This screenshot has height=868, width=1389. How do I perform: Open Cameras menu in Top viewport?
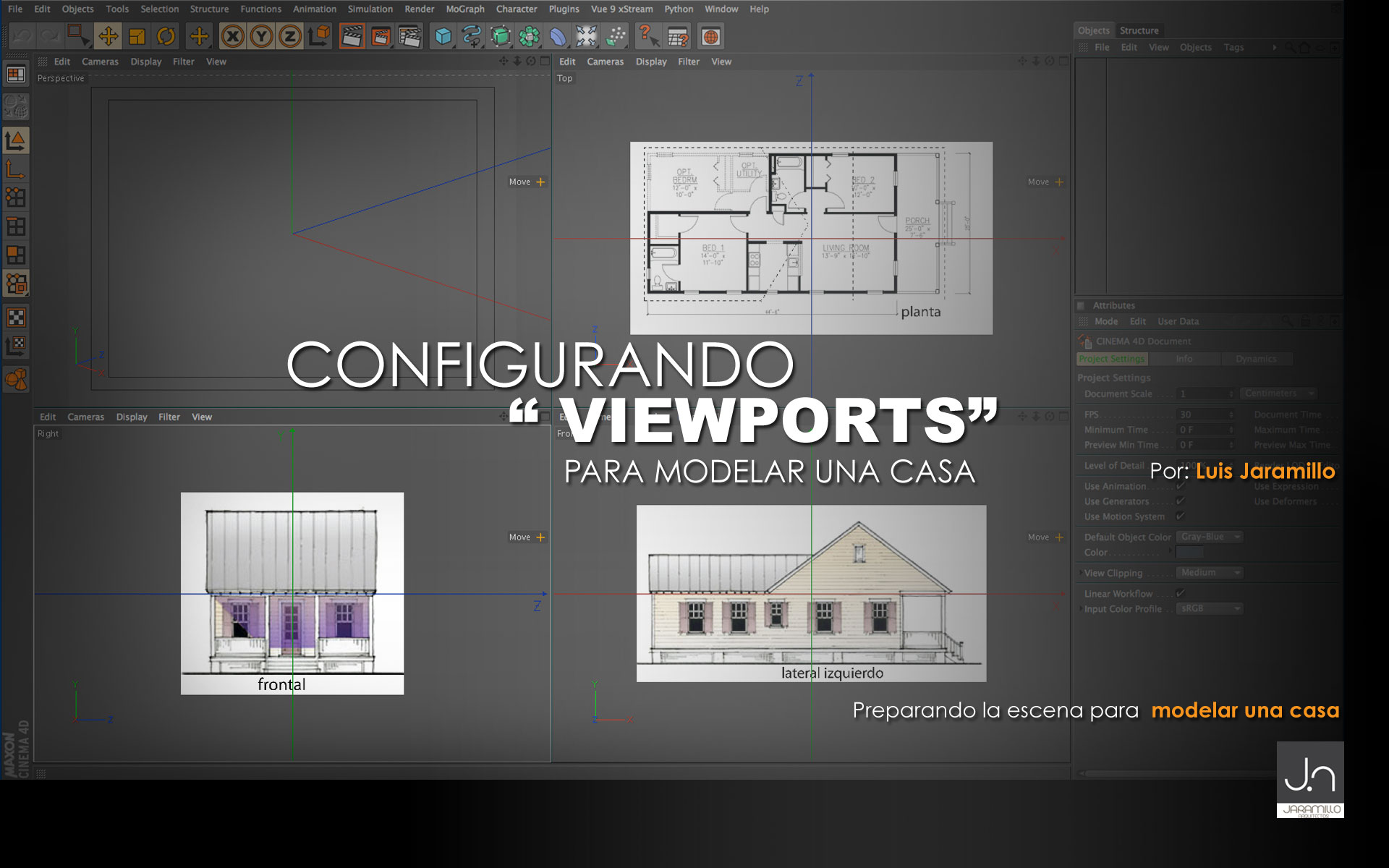(x=605, y=61)
